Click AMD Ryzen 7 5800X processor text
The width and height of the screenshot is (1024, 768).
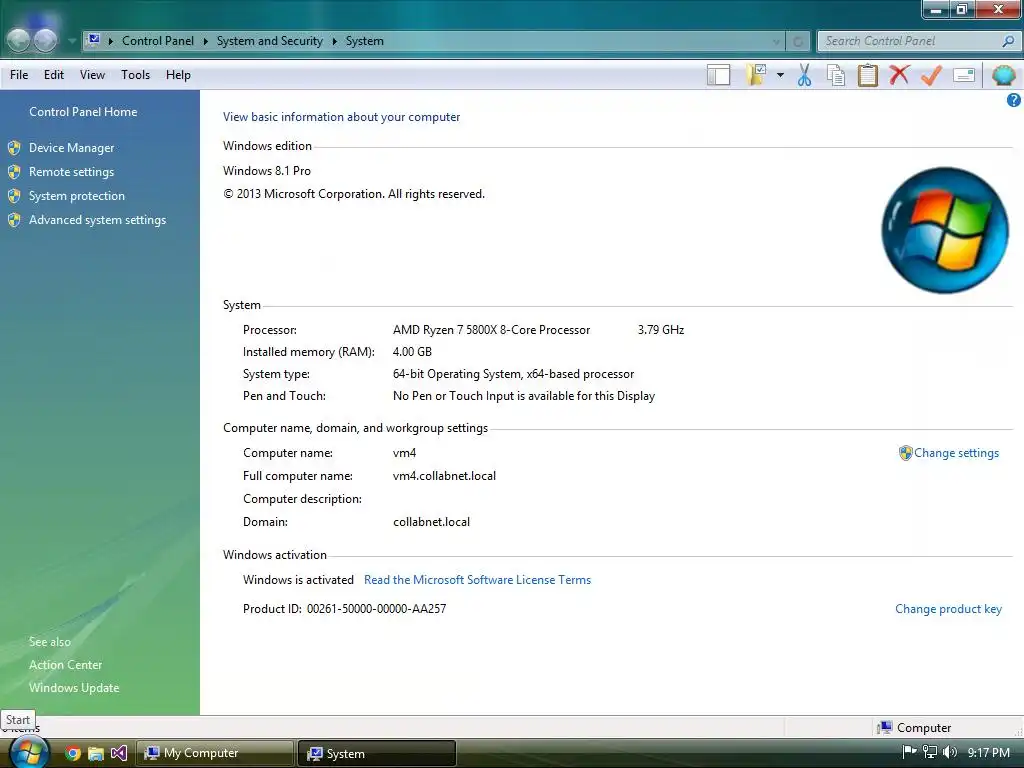(x=491, y=330)
